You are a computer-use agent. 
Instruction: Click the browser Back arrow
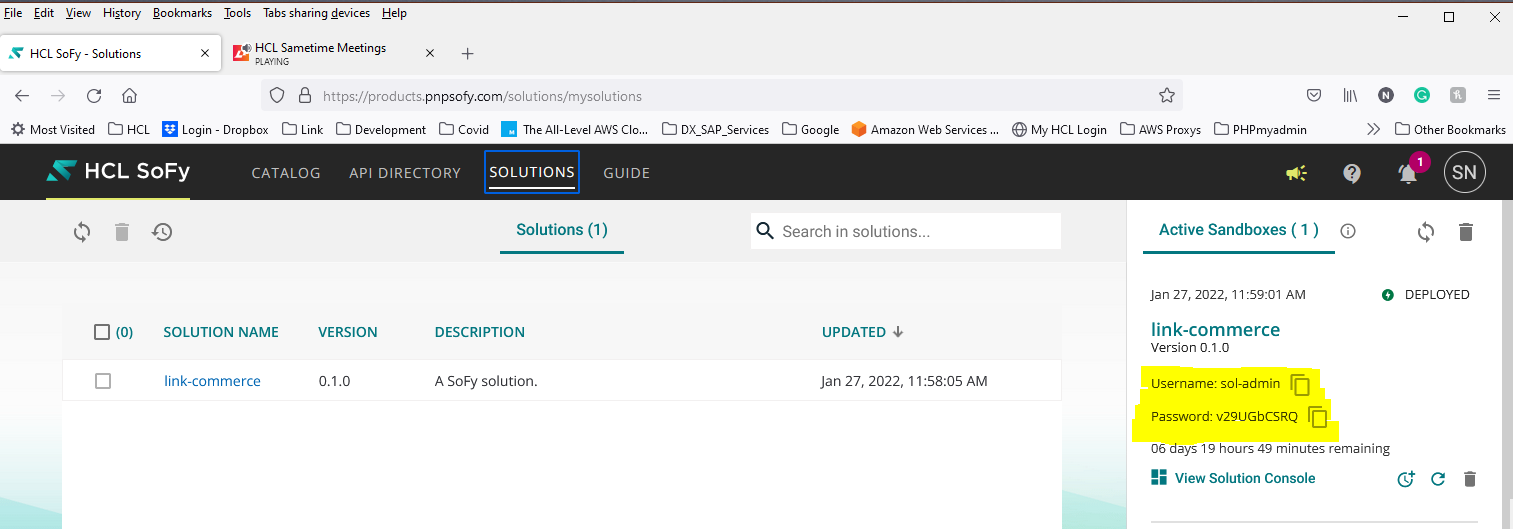pyautogui.click(x=22, y=96)
